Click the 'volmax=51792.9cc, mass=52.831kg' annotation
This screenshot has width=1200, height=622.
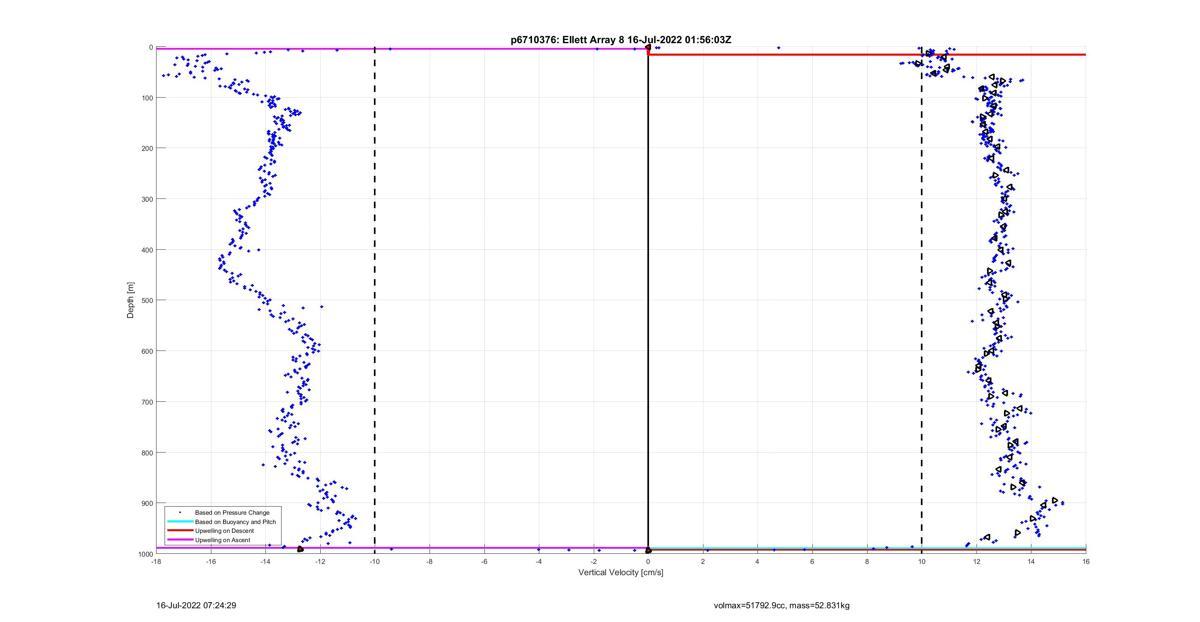782,605
